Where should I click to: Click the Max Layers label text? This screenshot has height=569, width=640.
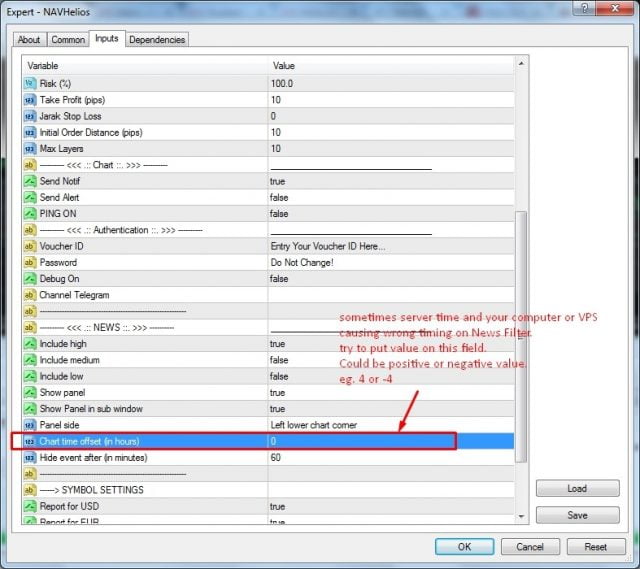coord(61,149)
